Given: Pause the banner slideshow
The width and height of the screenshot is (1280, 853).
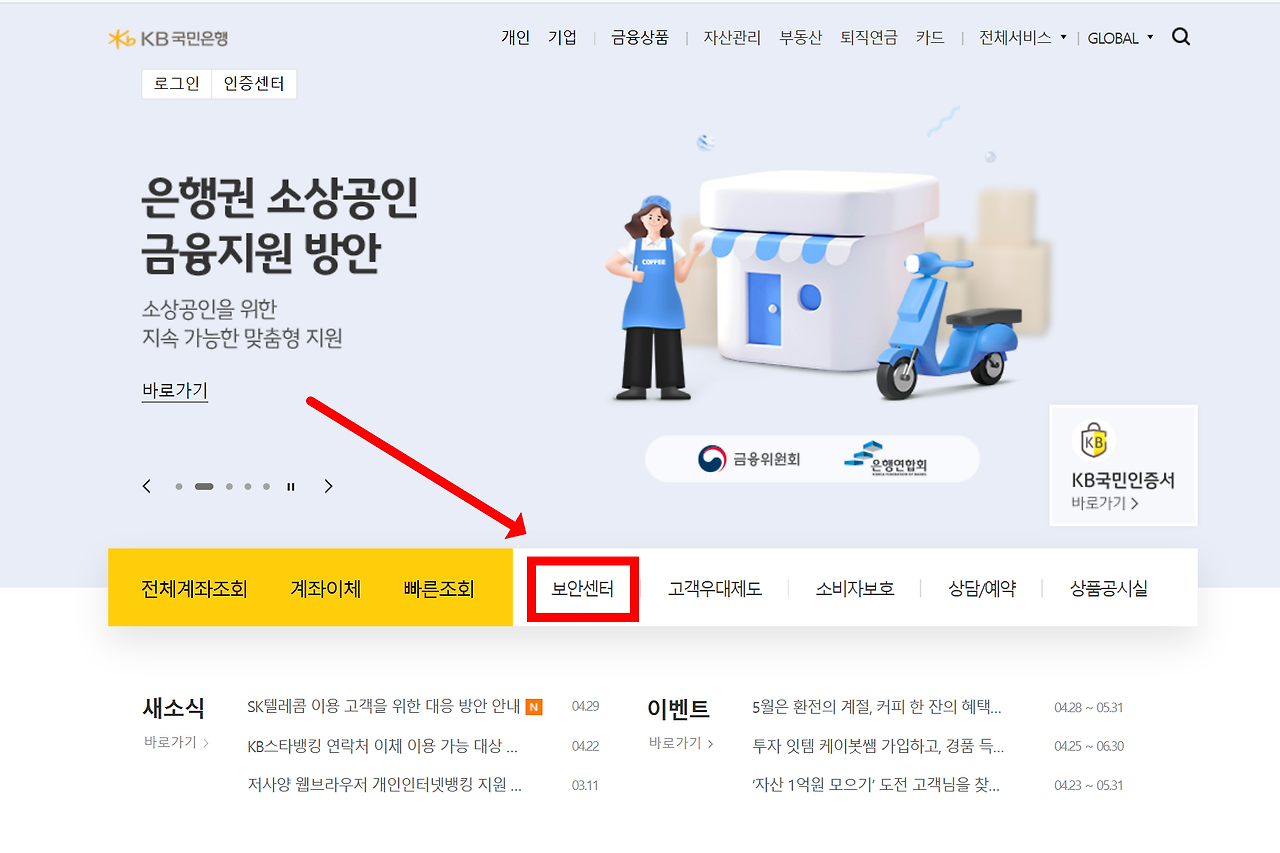Looking at the screenshot, I should pyautogui.click(x=290, y=486).
